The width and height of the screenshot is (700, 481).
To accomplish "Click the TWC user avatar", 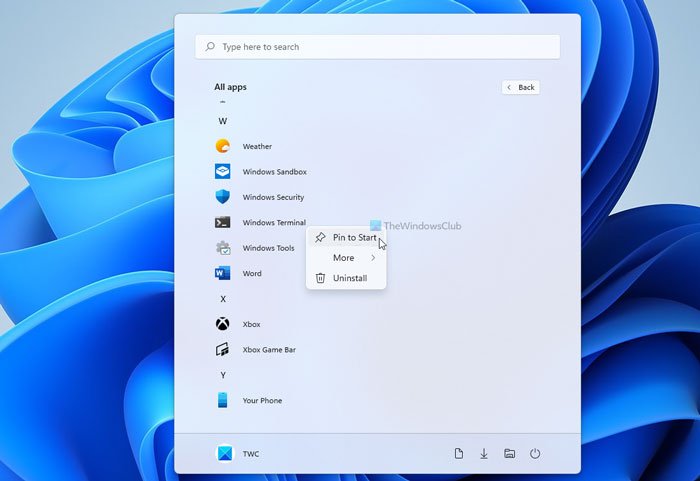I will 225,454.
